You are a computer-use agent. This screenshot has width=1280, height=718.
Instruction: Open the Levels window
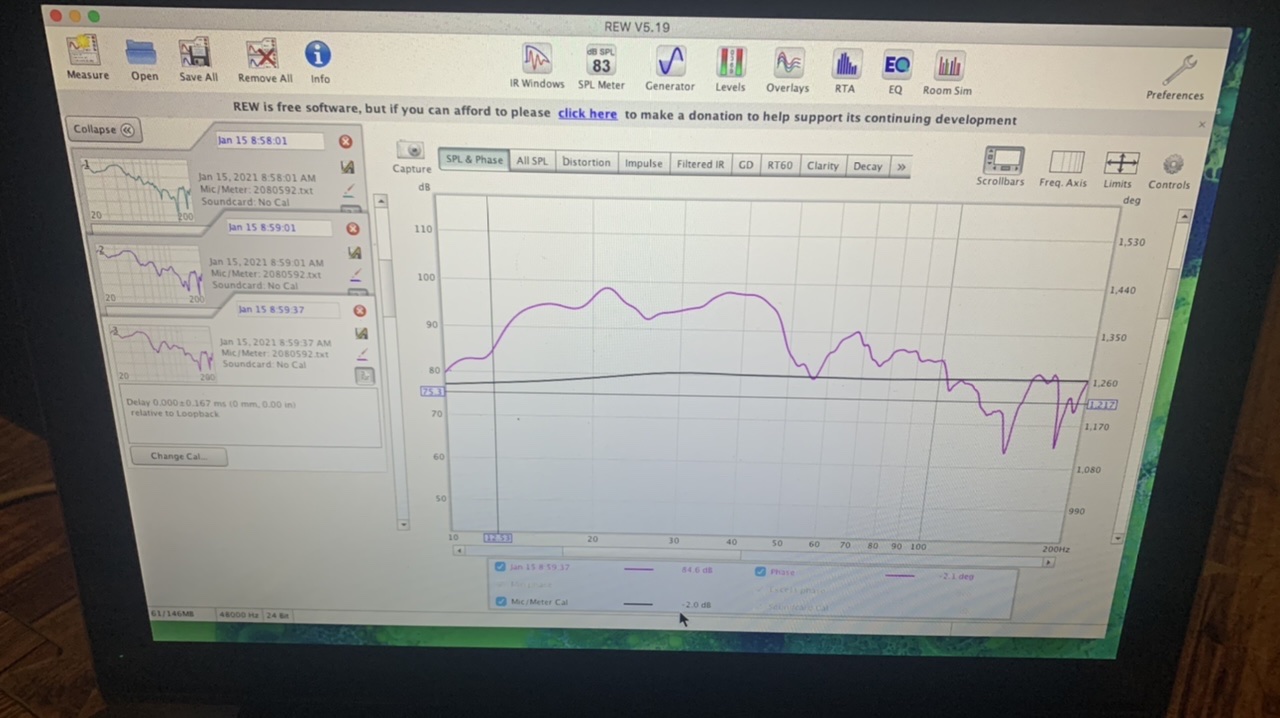coord(730,66)
